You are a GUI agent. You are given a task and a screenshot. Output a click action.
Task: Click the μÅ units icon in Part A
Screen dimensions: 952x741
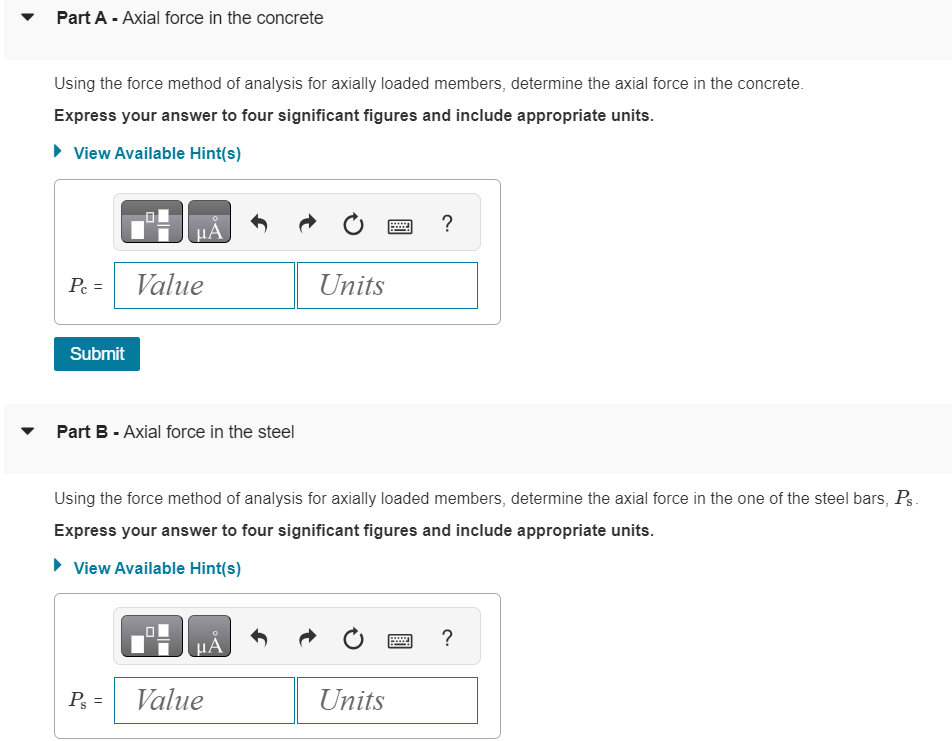click(x=210, y=222)
